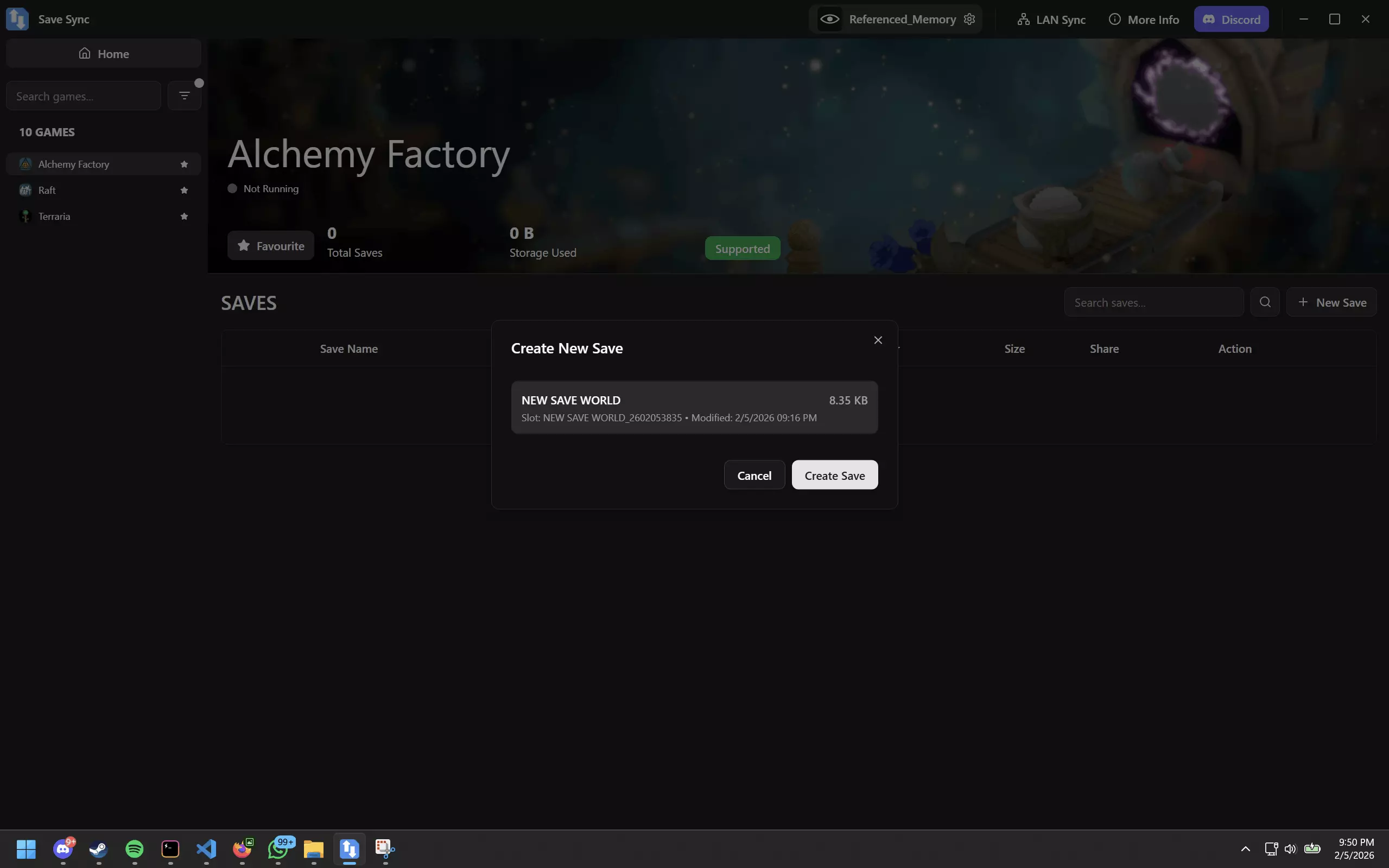This screenshot has height=868, width=1389.
Task: Toggle favourite star for Raft
Action: coord(184,190)
